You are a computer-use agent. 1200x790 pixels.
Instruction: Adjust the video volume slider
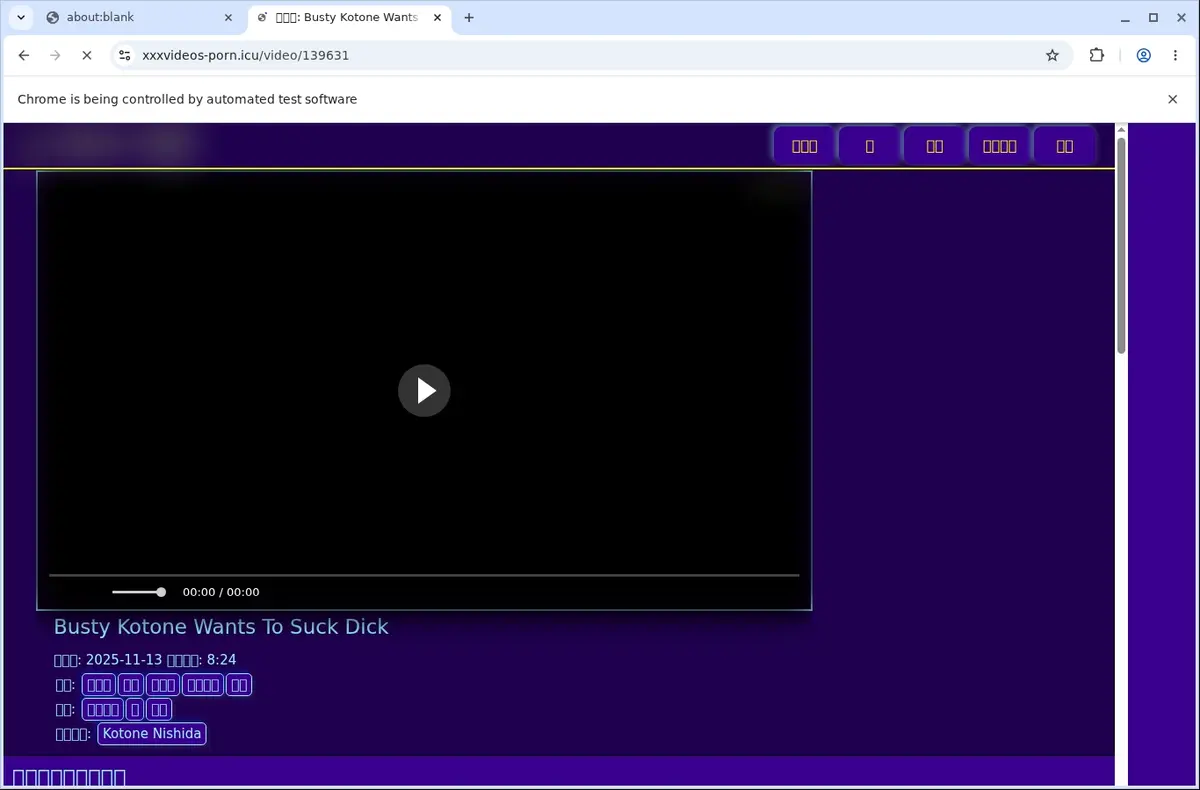click(x=139, y=592)
